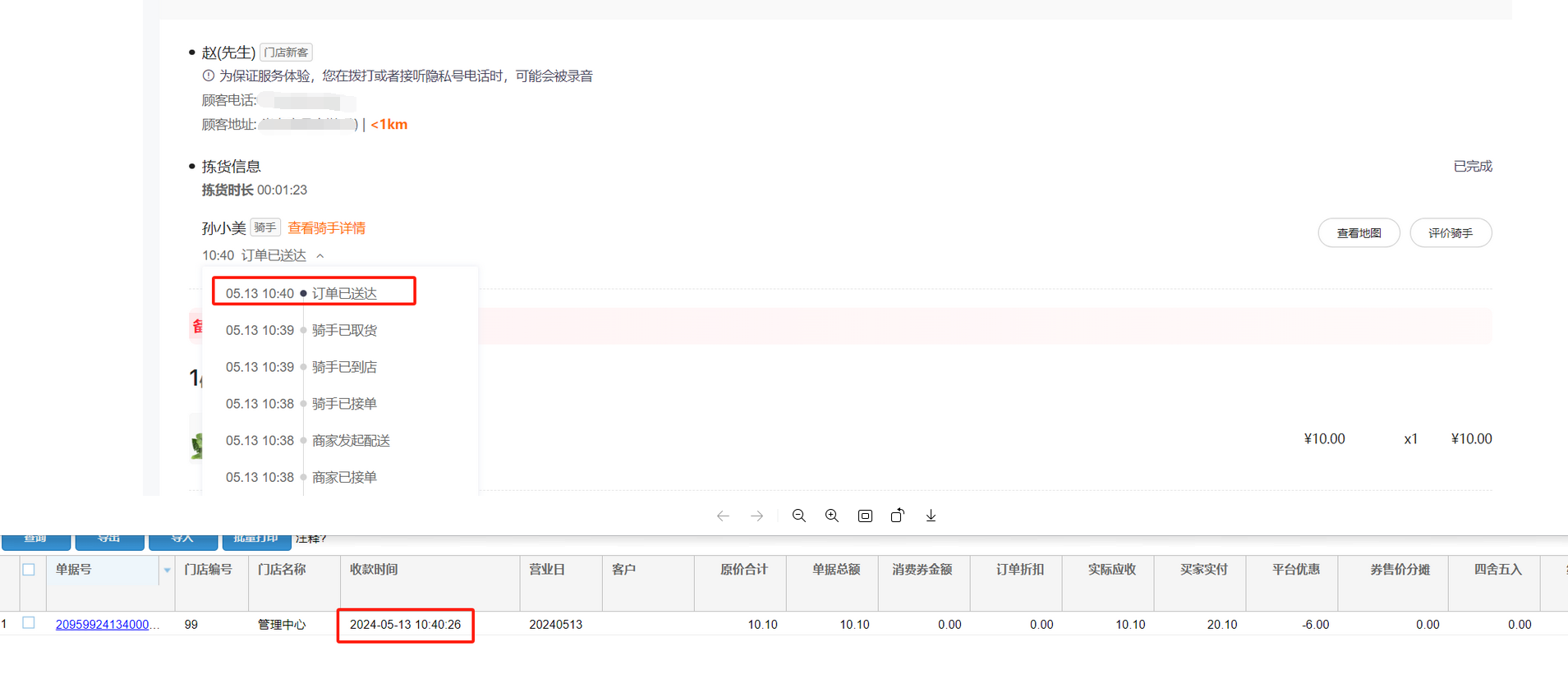This screenshot has height=674, width=1568.
Task: Click the 05.13 10:39 骑手已取货 timeline entry
Action: (x=301, y=330)
